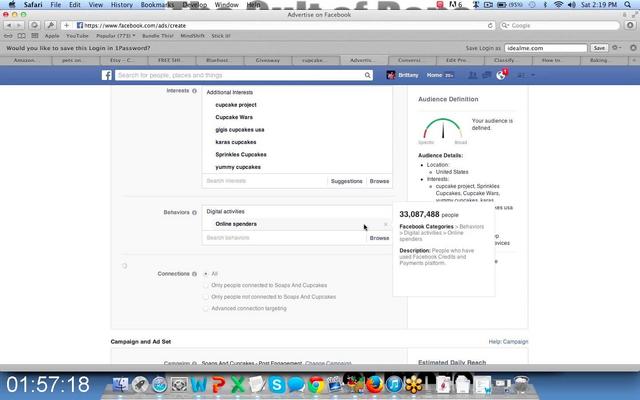This screenshot has height=400, width=640.
Task: Select Only people connected to Soaps And Cupcakes
Action: click(206, 285)
